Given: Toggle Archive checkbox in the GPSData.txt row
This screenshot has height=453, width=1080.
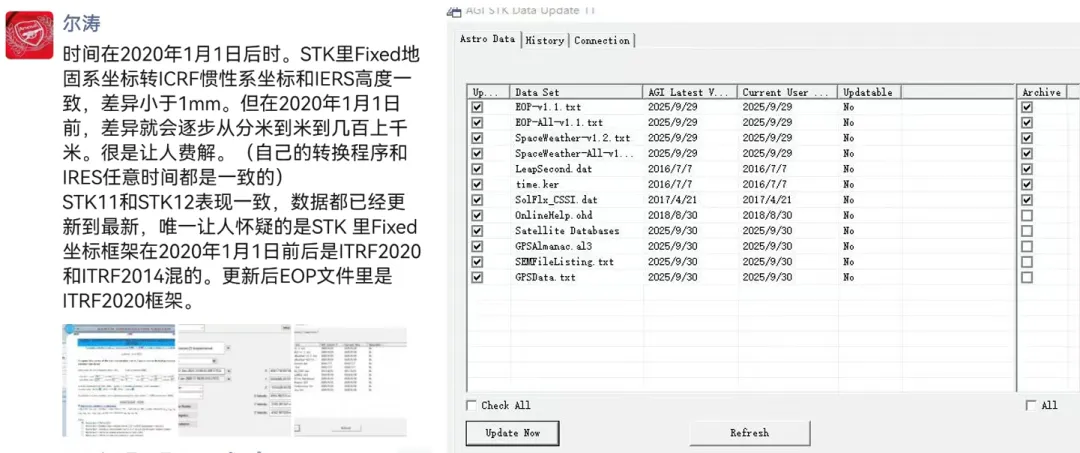Looking at the screenshot, I should click(1027, 277).
